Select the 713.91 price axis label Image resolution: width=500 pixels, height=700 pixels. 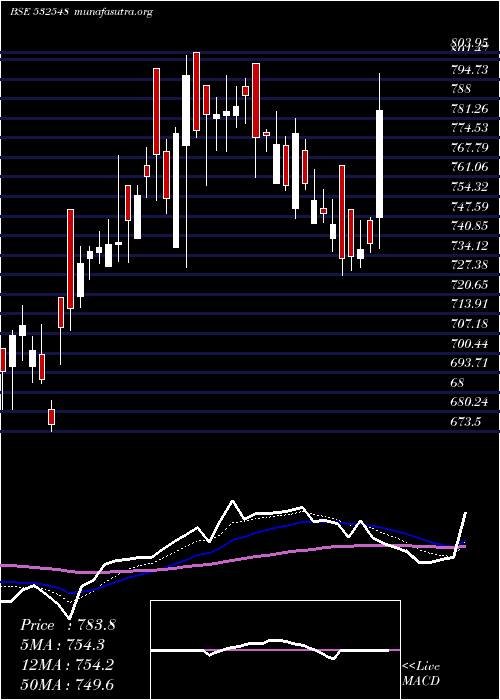click(470, 304)
